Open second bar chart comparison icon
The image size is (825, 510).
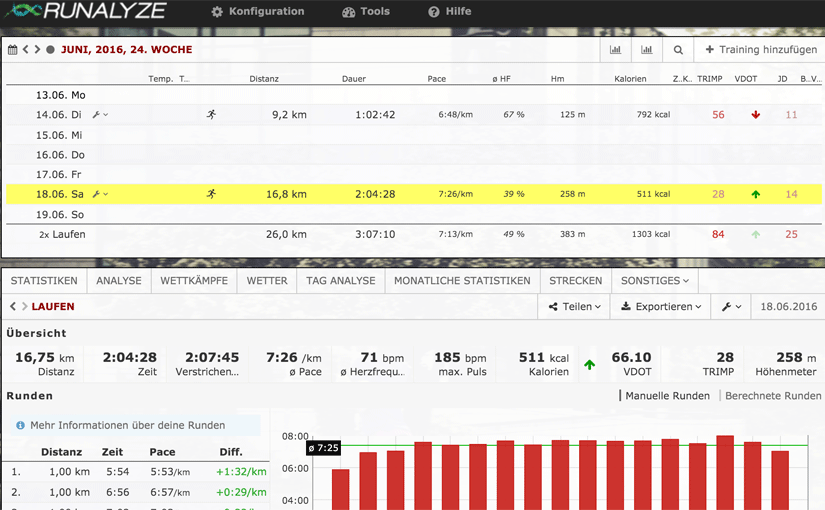[x=647, y=49]
